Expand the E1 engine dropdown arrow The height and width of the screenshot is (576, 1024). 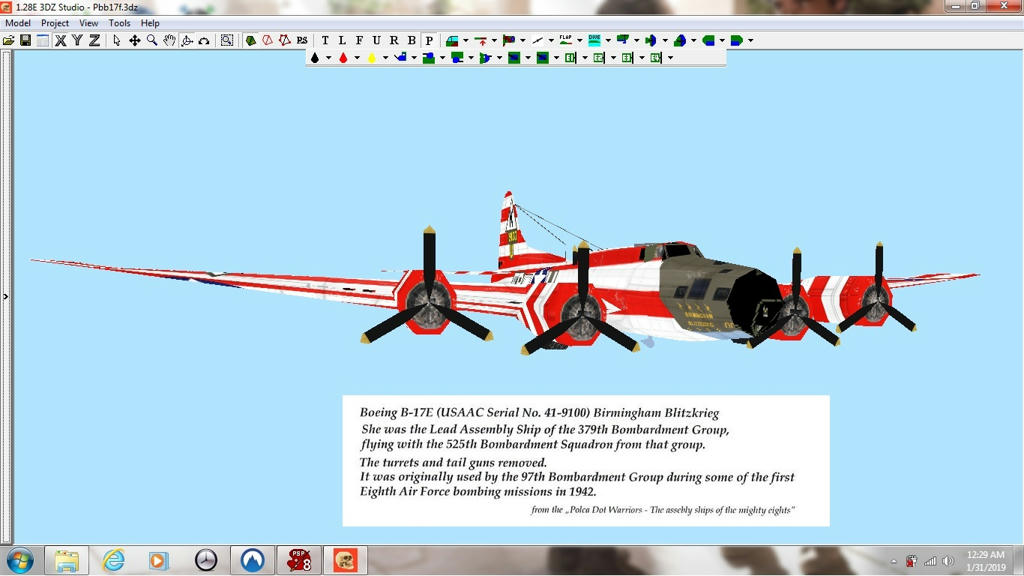point(584,58)
